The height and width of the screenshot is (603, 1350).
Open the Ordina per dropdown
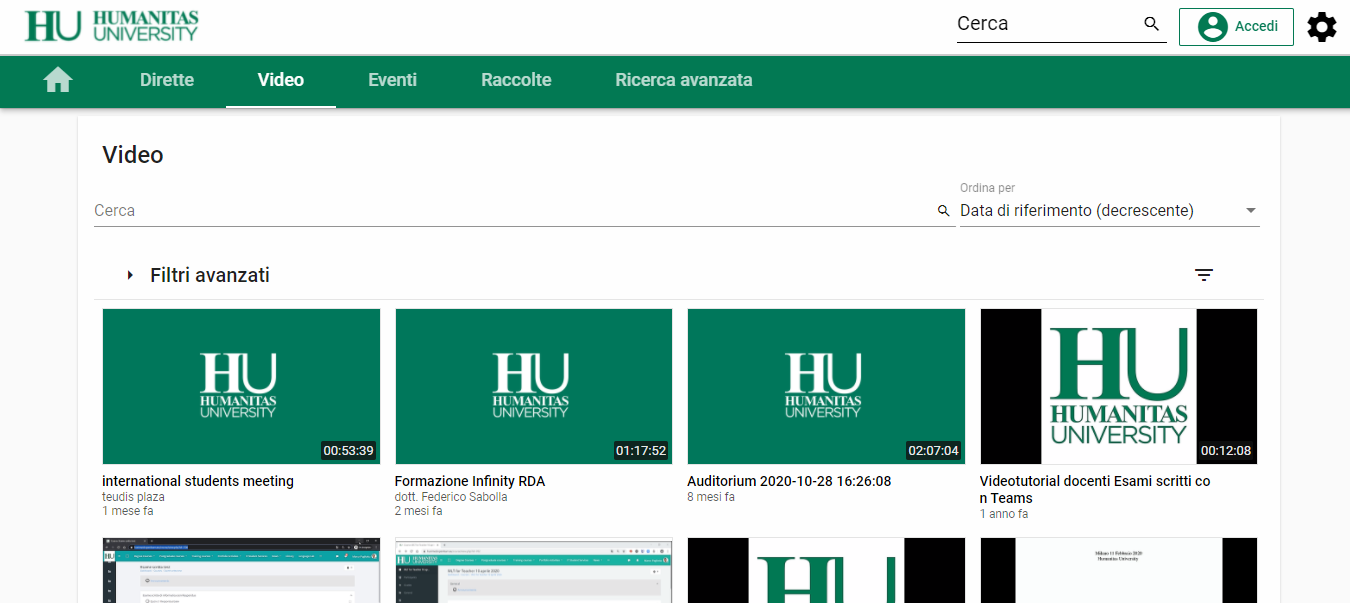(1109, 211)
